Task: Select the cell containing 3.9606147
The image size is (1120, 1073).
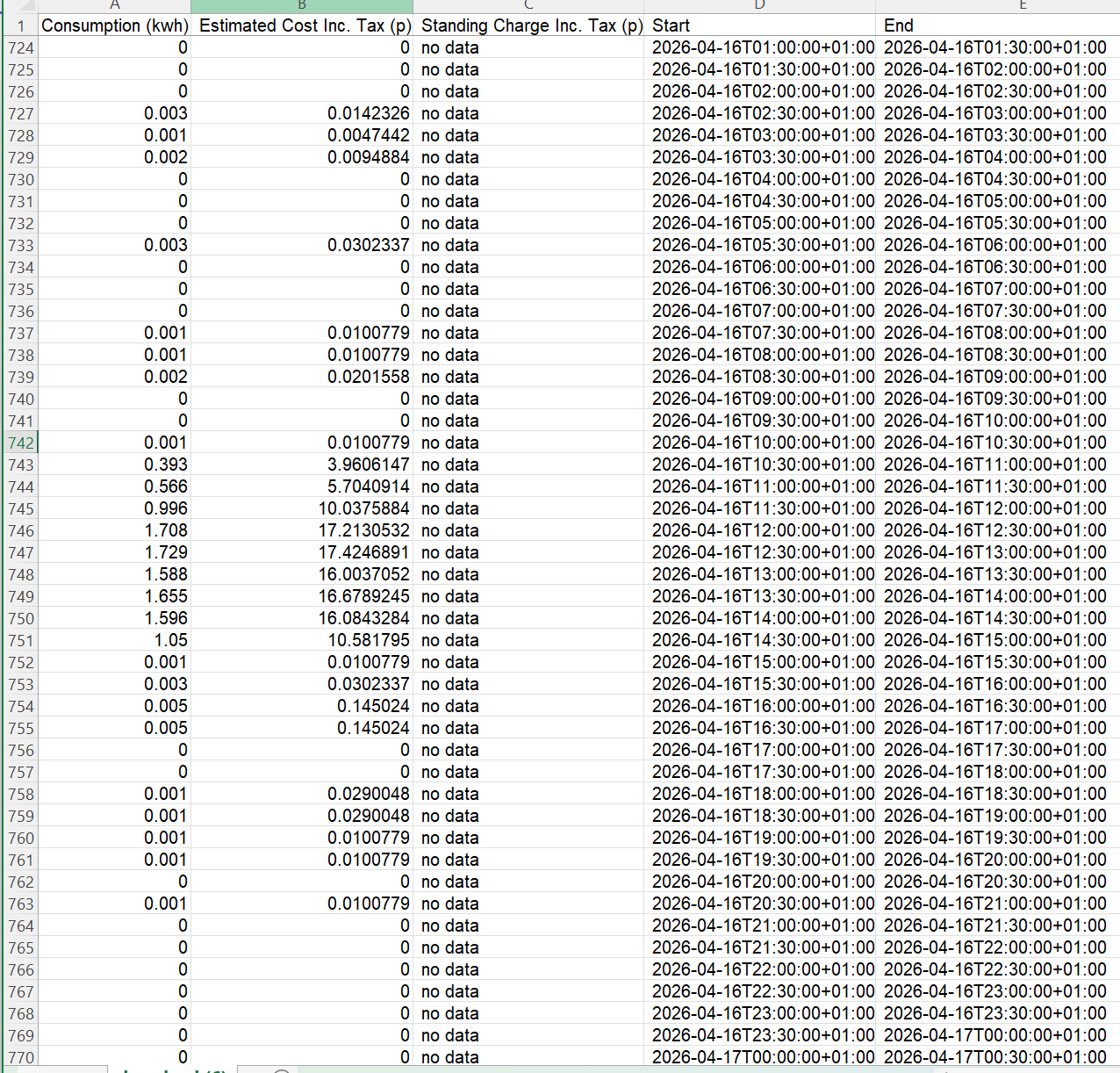Action: point(302,464)
